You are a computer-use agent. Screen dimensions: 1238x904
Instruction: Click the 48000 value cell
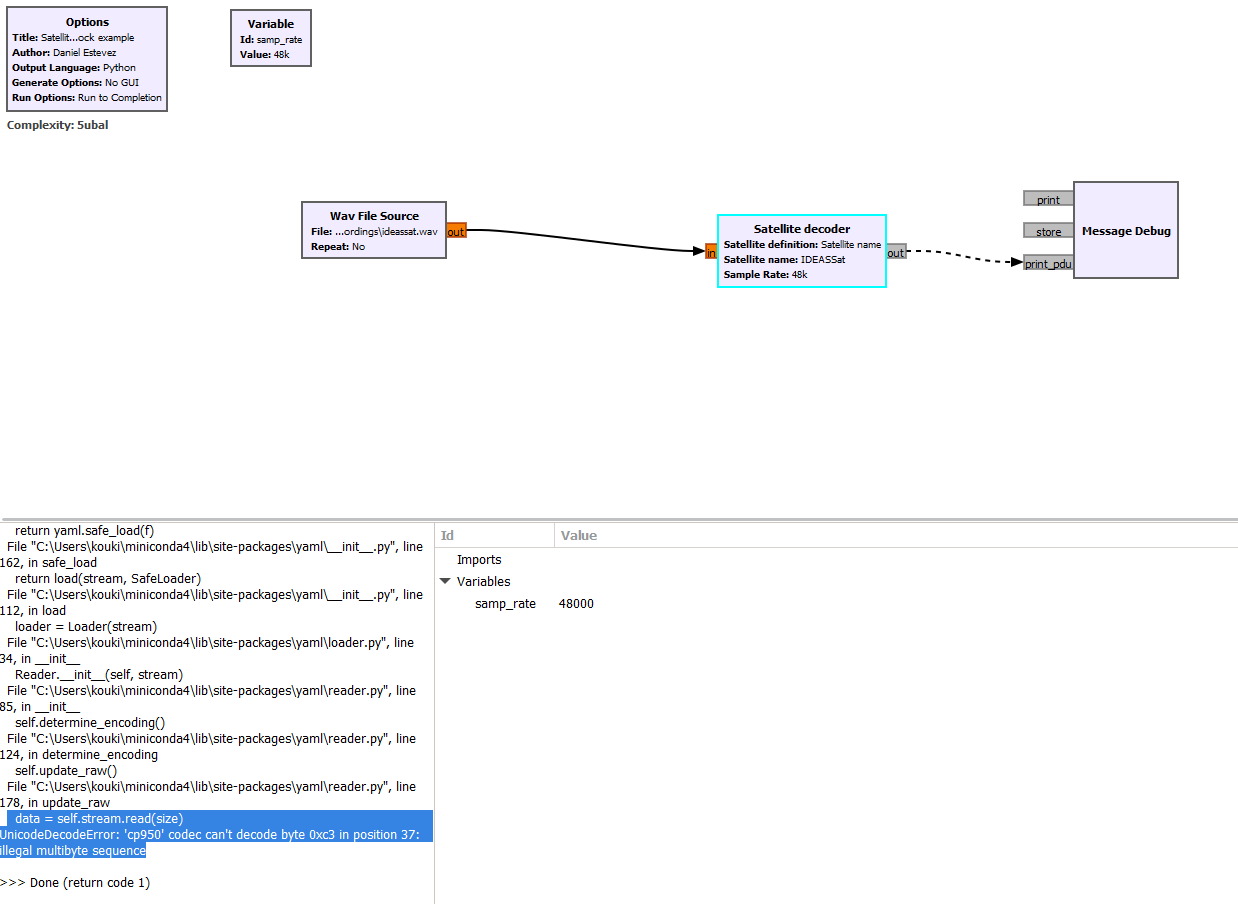point(576,604)
